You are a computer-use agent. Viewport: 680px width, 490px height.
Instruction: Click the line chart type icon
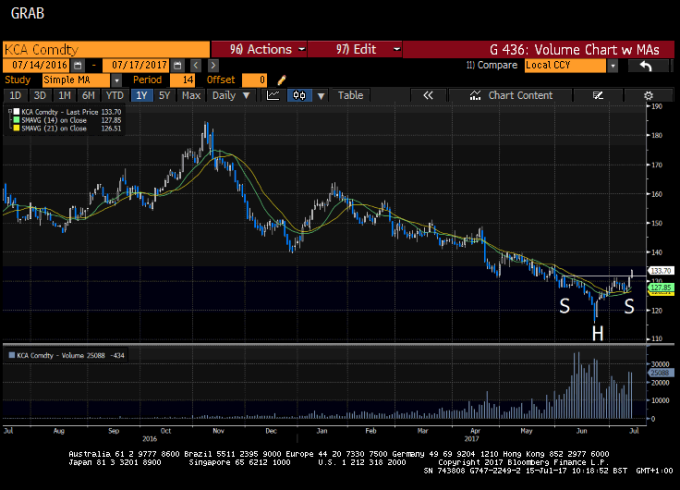click(x=273, y=95)
